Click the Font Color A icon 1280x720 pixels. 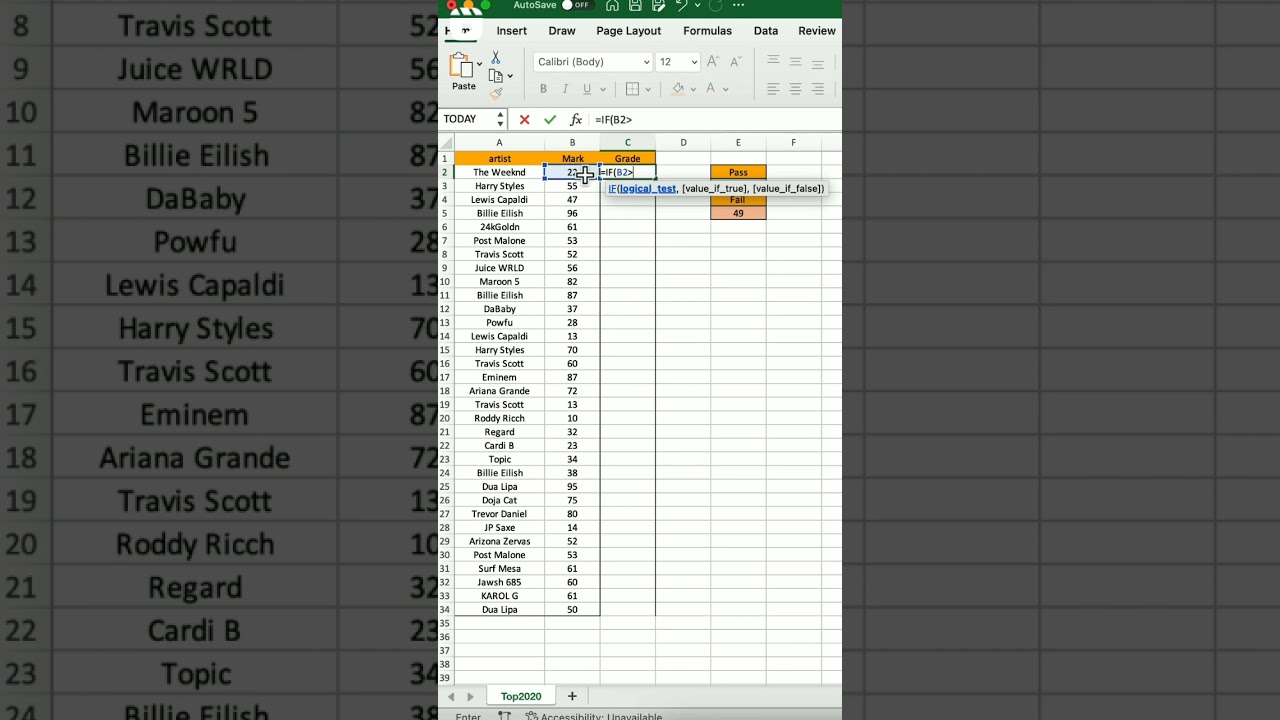point(712,89)
